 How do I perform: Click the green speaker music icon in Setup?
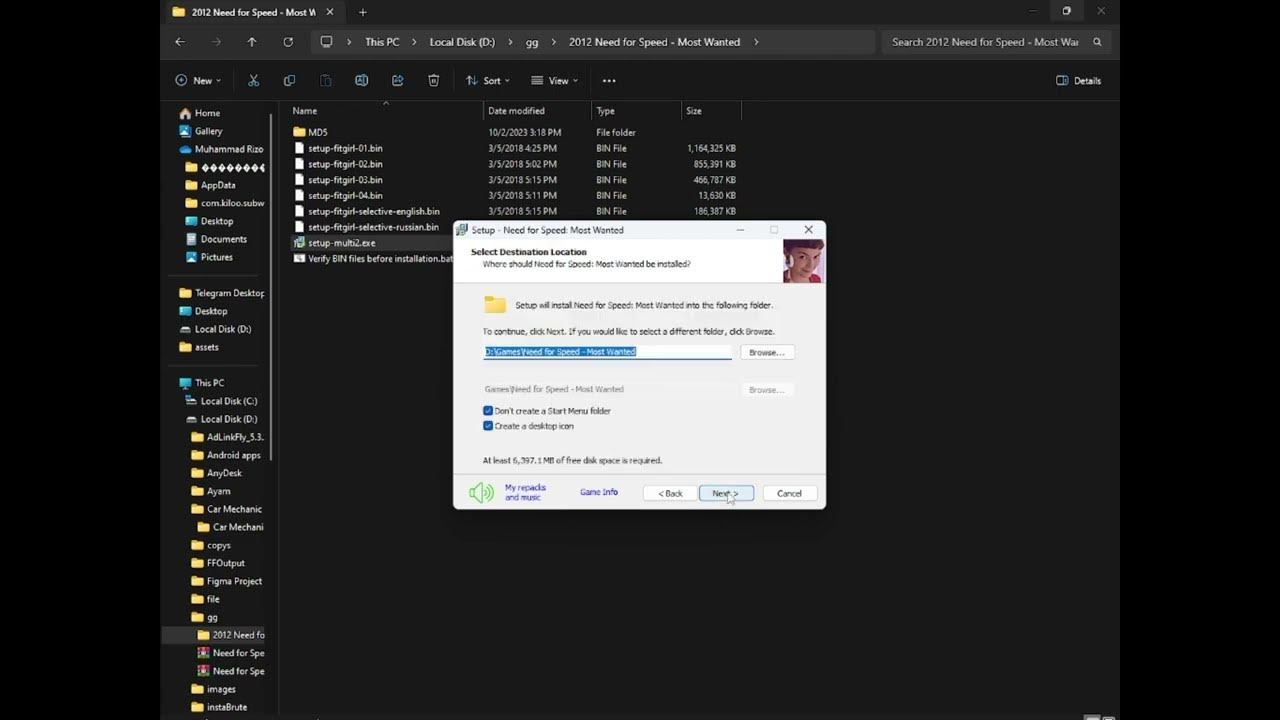coord(482,492)
